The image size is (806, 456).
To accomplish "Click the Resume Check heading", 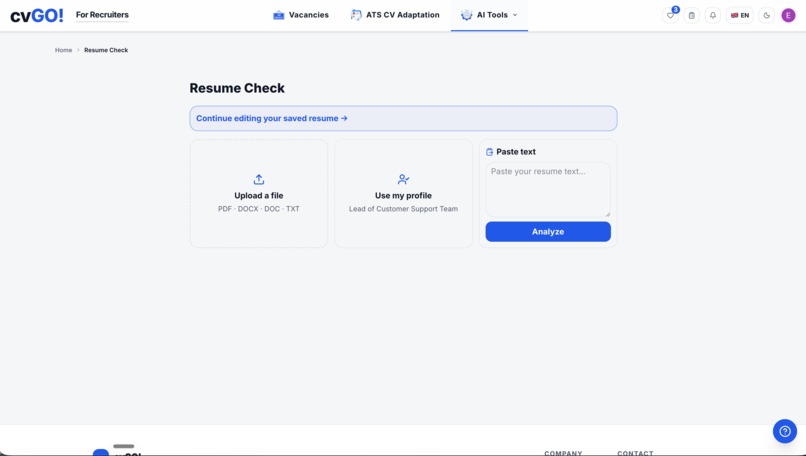I will 237,88.
